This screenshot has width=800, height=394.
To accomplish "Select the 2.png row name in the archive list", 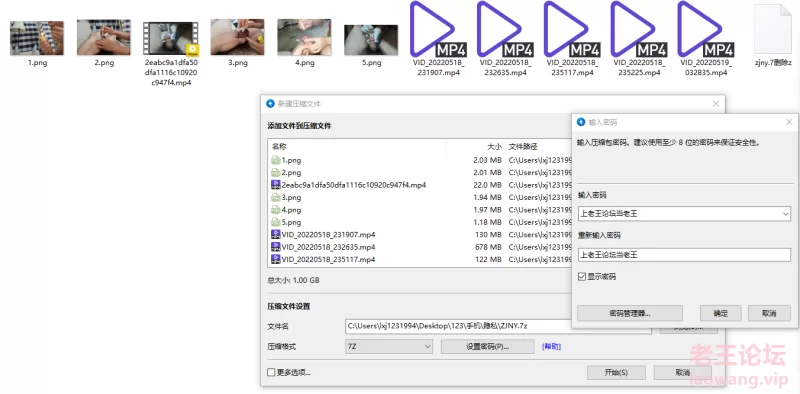I will (x=291, y=173).
